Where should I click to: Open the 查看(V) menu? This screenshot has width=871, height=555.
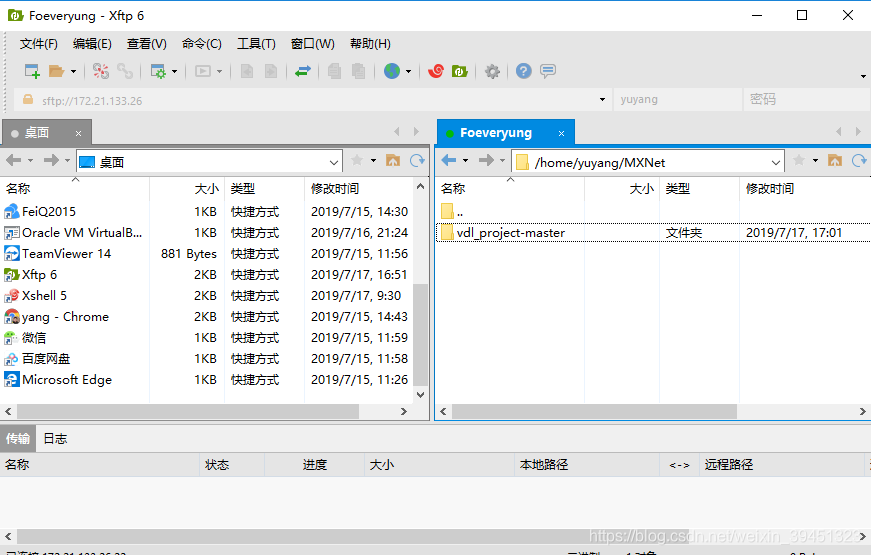tap(147, 44)
